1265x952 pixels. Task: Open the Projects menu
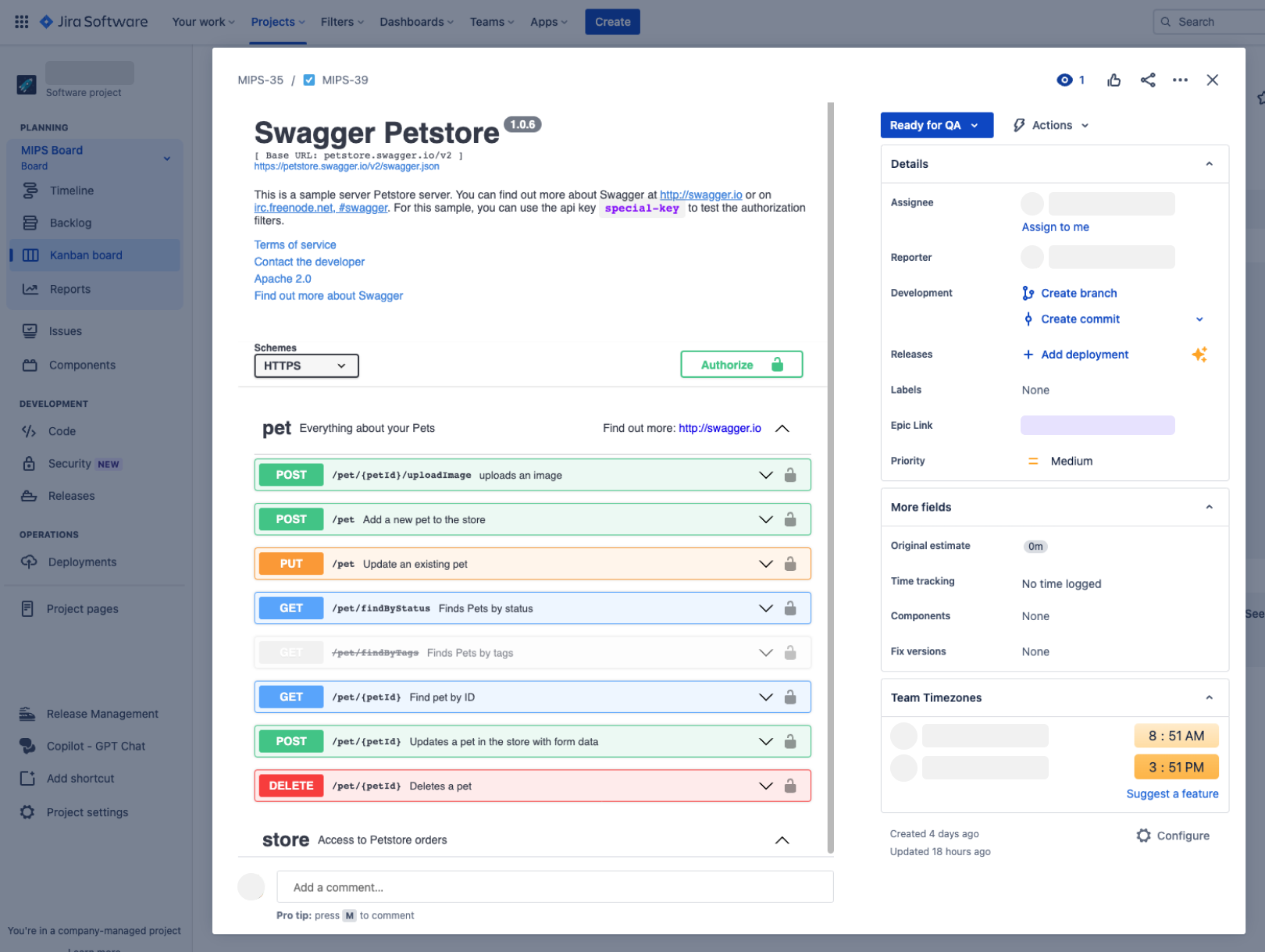click(x=278, y=22)
